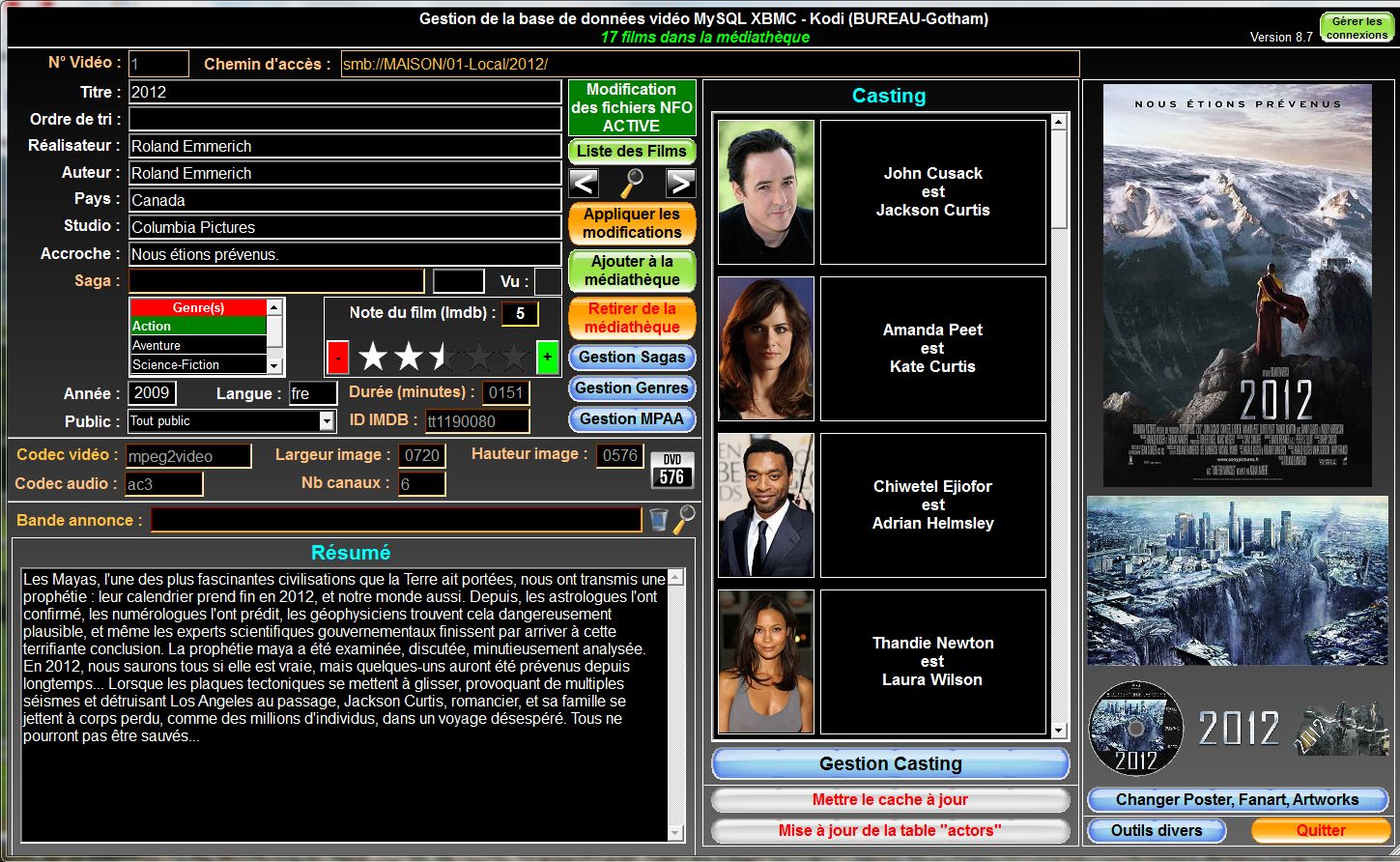Image resolution: width=1400 pixels, height=862 pixels.
Task: Click the Titre input field
Action: [345, 92]
